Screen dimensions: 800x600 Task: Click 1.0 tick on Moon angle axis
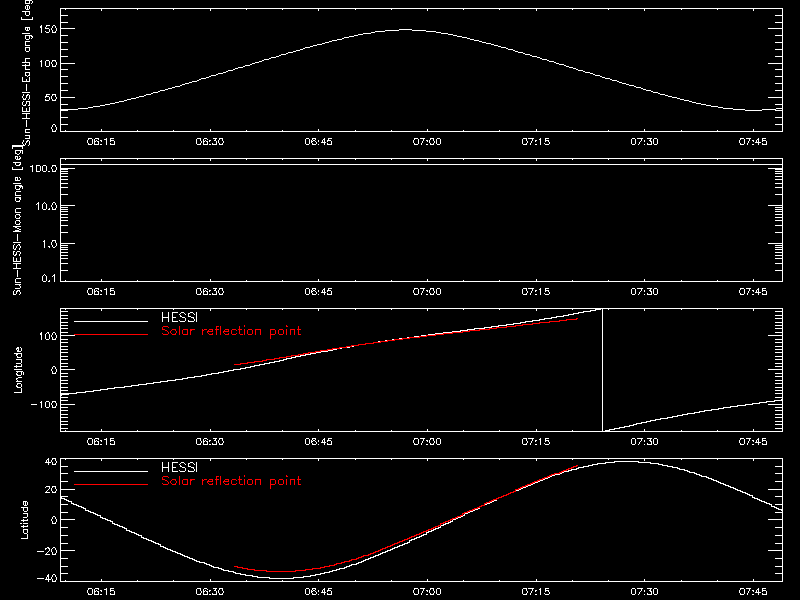49,244
